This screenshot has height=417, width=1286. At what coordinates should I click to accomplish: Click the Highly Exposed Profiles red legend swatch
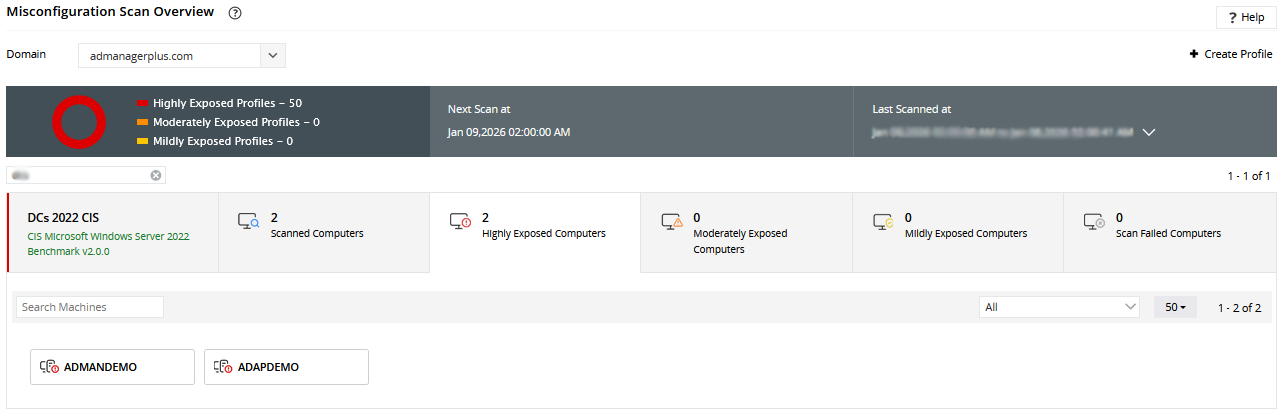[143, 103]
